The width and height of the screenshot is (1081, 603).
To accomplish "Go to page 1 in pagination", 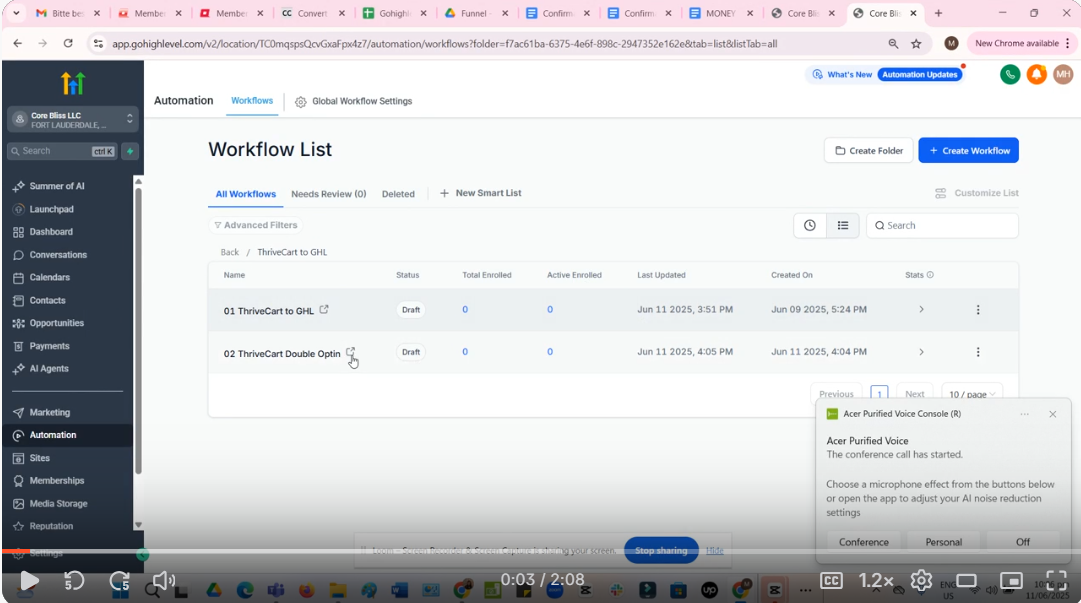I will [879, 393].
